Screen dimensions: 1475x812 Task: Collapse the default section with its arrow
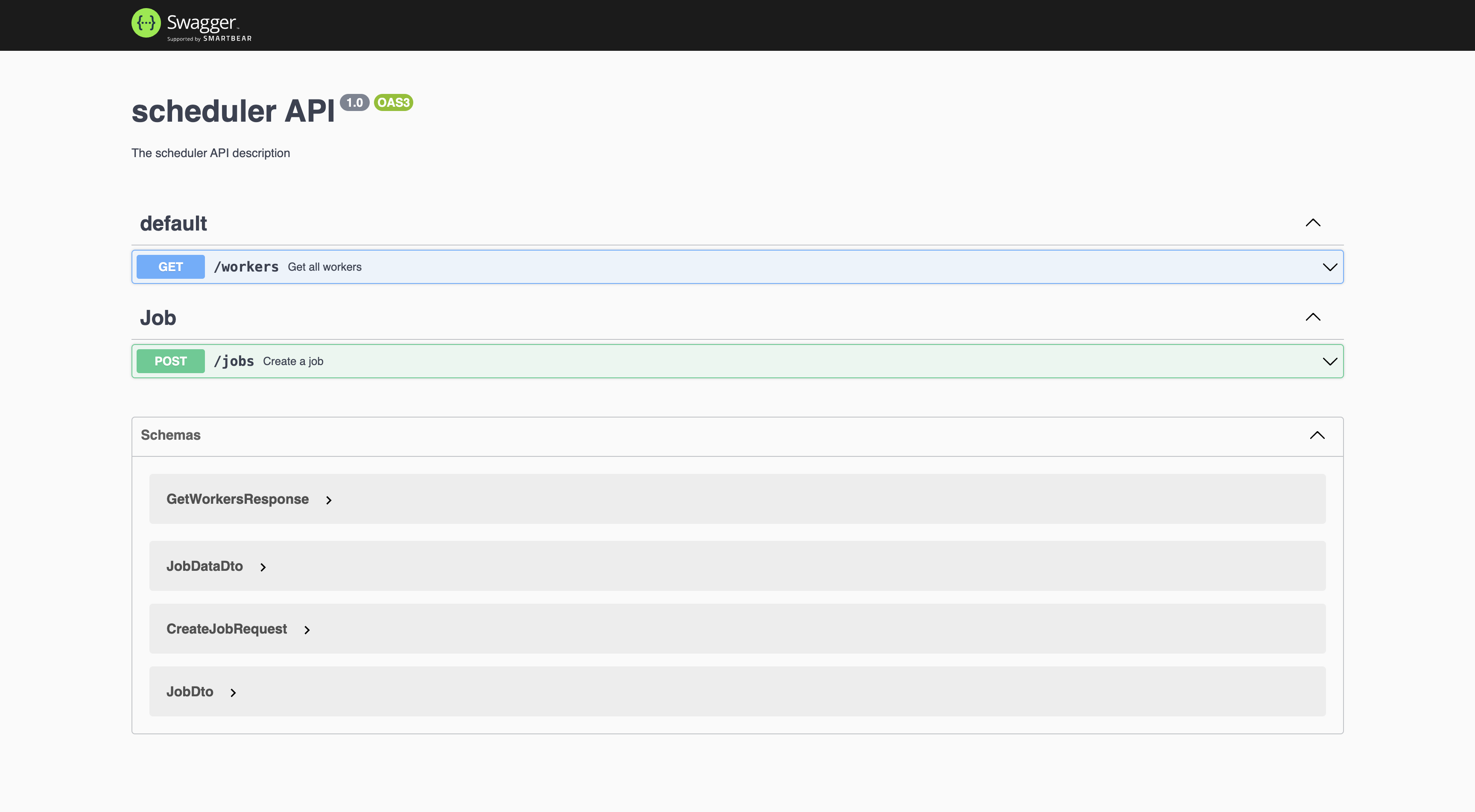point(1312,223)
